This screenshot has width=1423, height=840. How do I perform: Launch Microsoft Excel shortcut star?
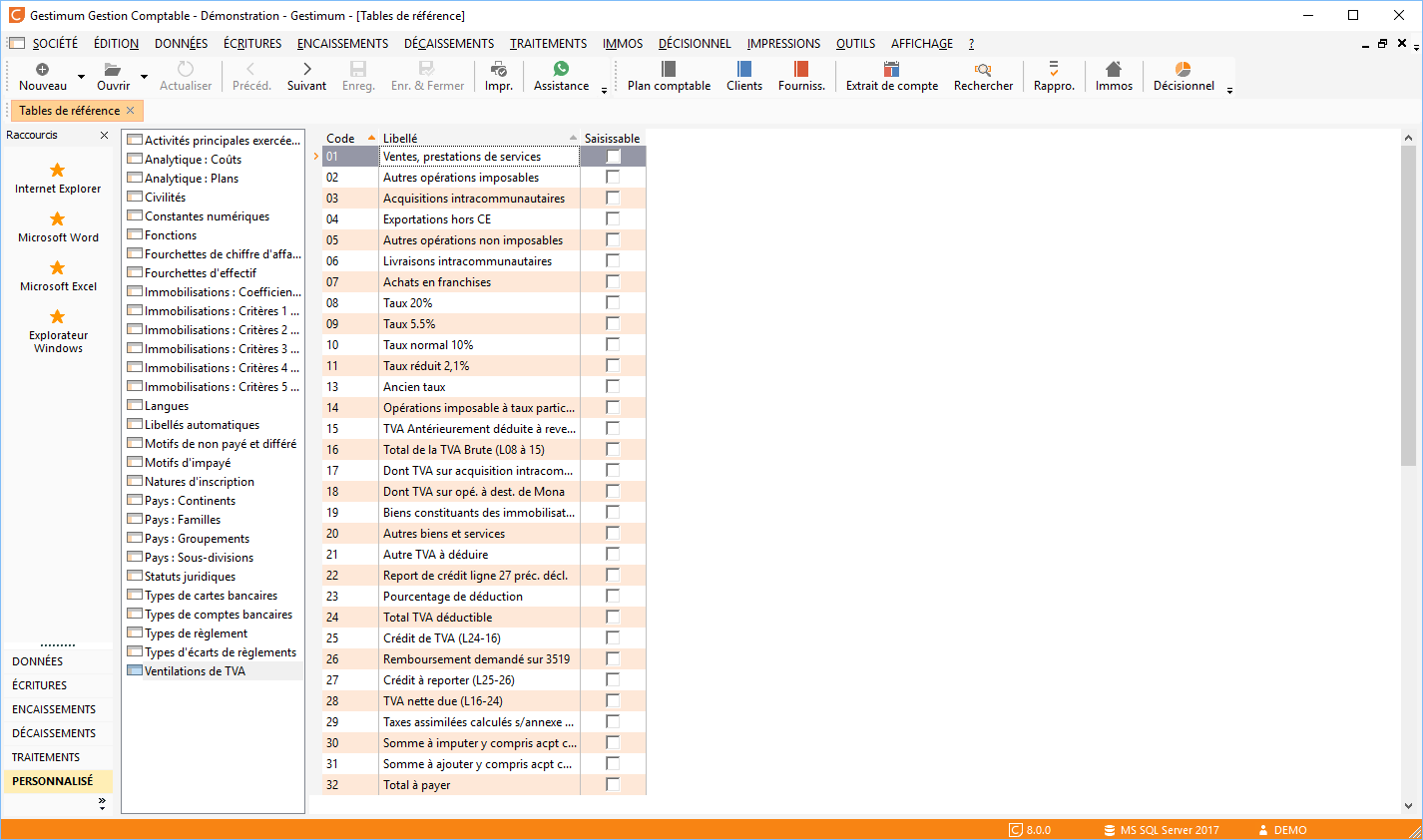tap(58, 268)
